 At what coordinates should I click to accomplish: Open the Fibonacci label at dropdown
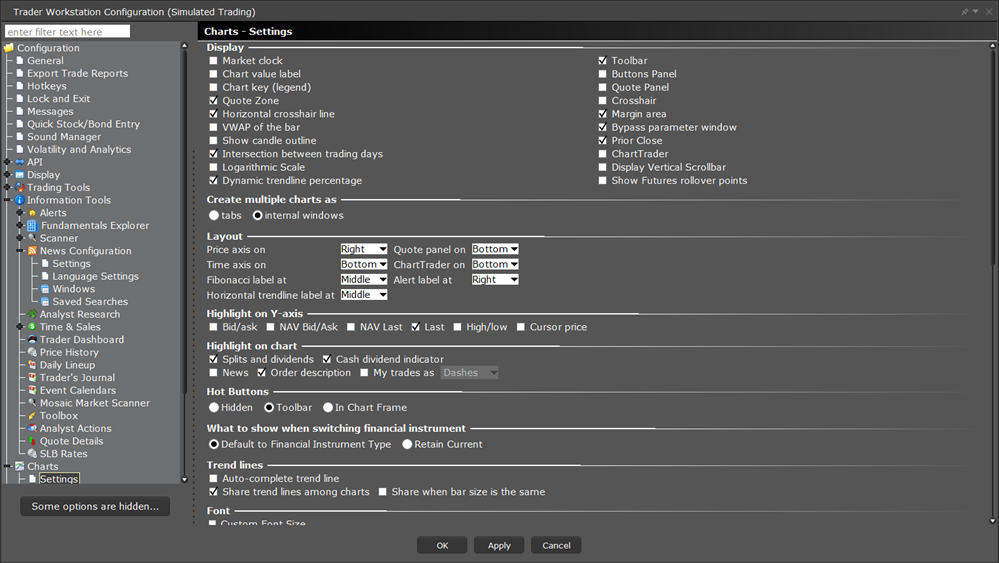[x=364, y=280]
